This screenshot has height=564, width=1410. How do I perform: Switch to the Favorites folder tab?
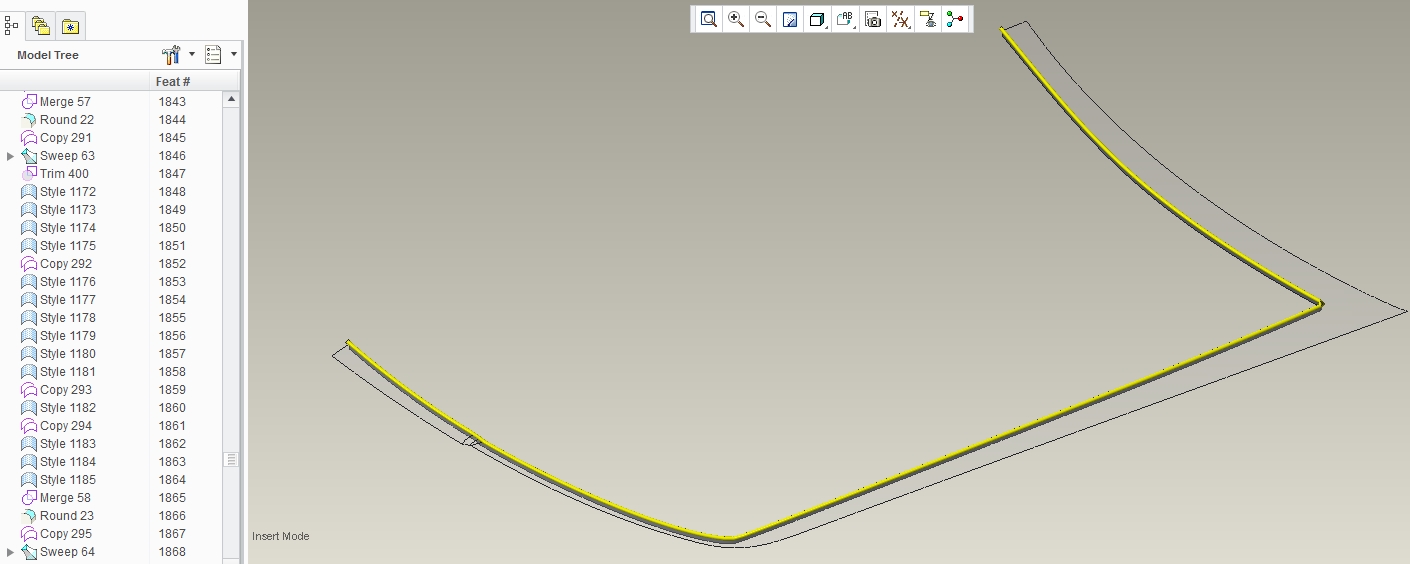click(x=70, y=26)
